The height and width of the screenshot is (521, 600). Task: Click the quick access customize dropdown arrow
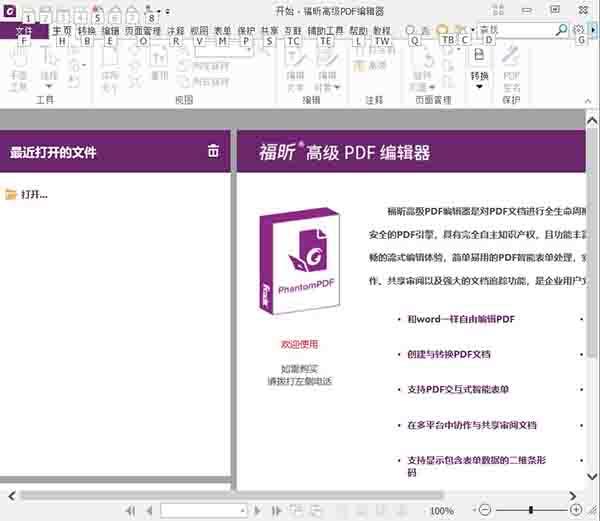coord(168,12)
